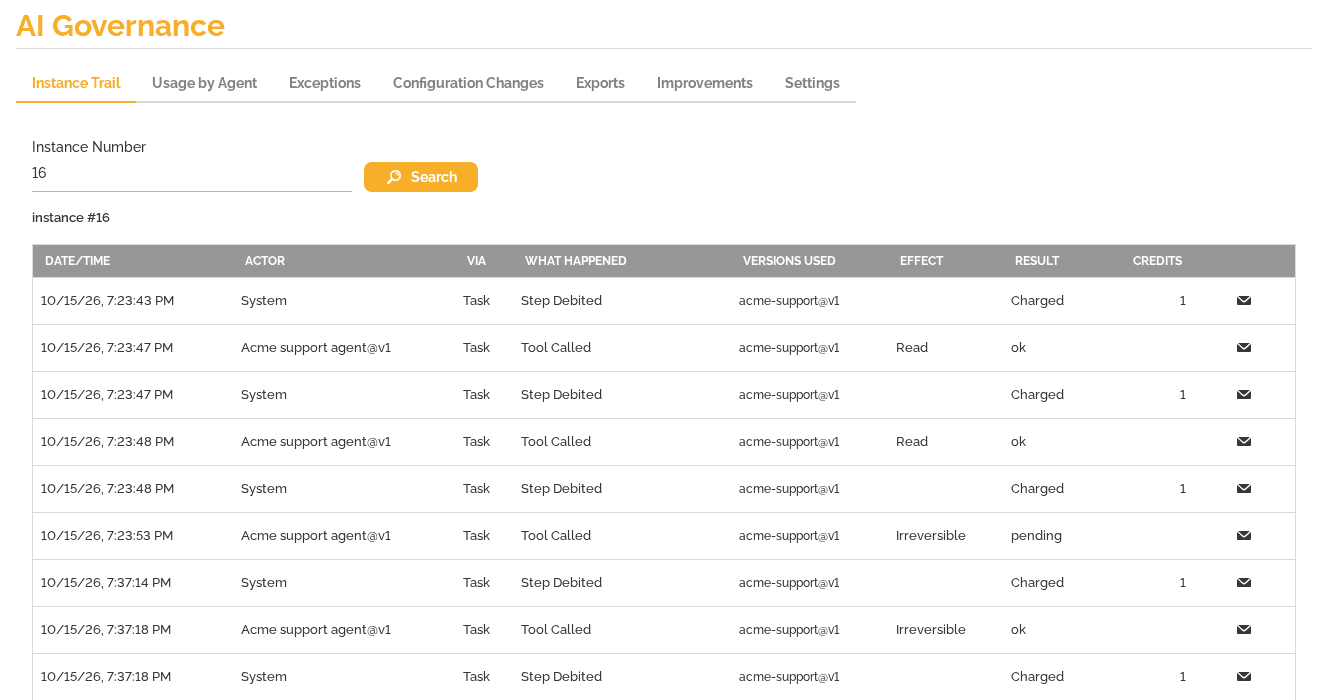The height and width of the screenshot is (700, 1320).
Task: Click Search label on the orange button
Action: coord(434,177)
